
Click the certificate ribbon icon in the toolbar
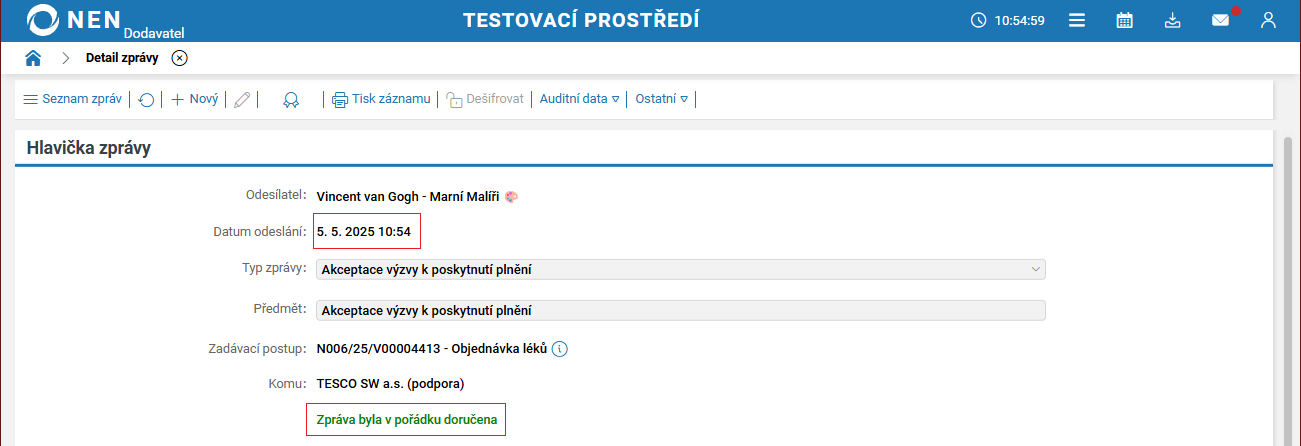291,100
